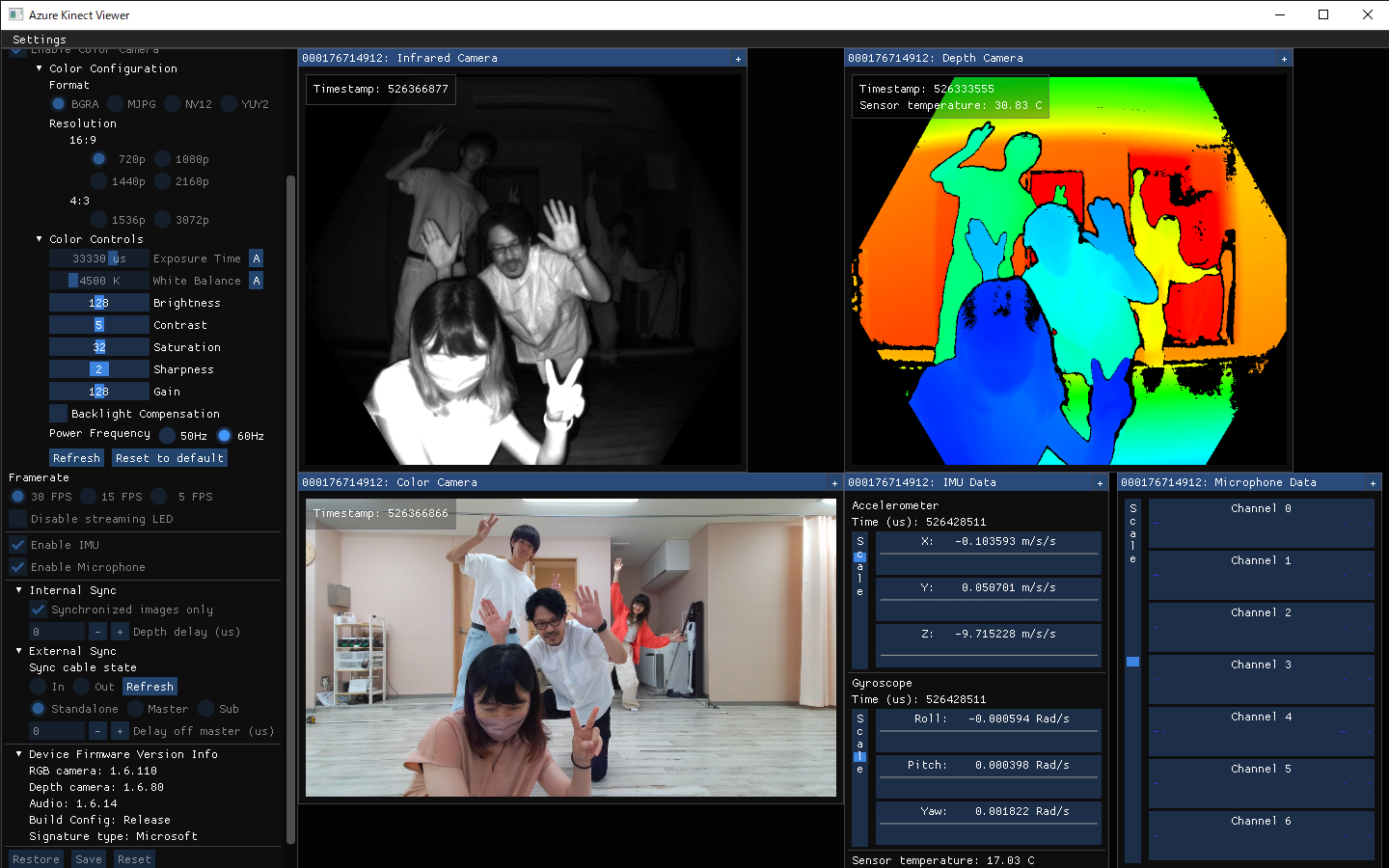Click the plus icon on Color Camera panel
The width and height of the screenshot is (1389, 868).
[834, 483]
